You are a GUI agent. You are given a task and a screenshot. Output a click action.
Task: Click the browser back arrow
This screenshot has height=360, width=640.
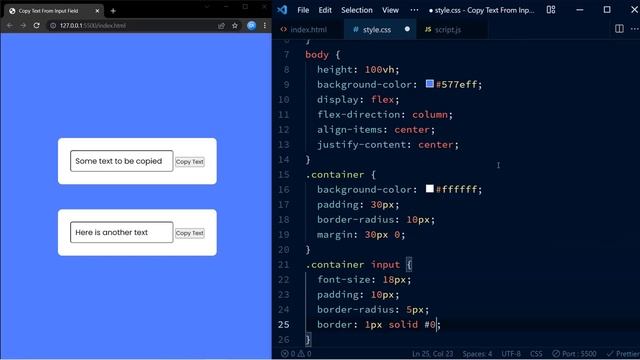tap(9, 25)
